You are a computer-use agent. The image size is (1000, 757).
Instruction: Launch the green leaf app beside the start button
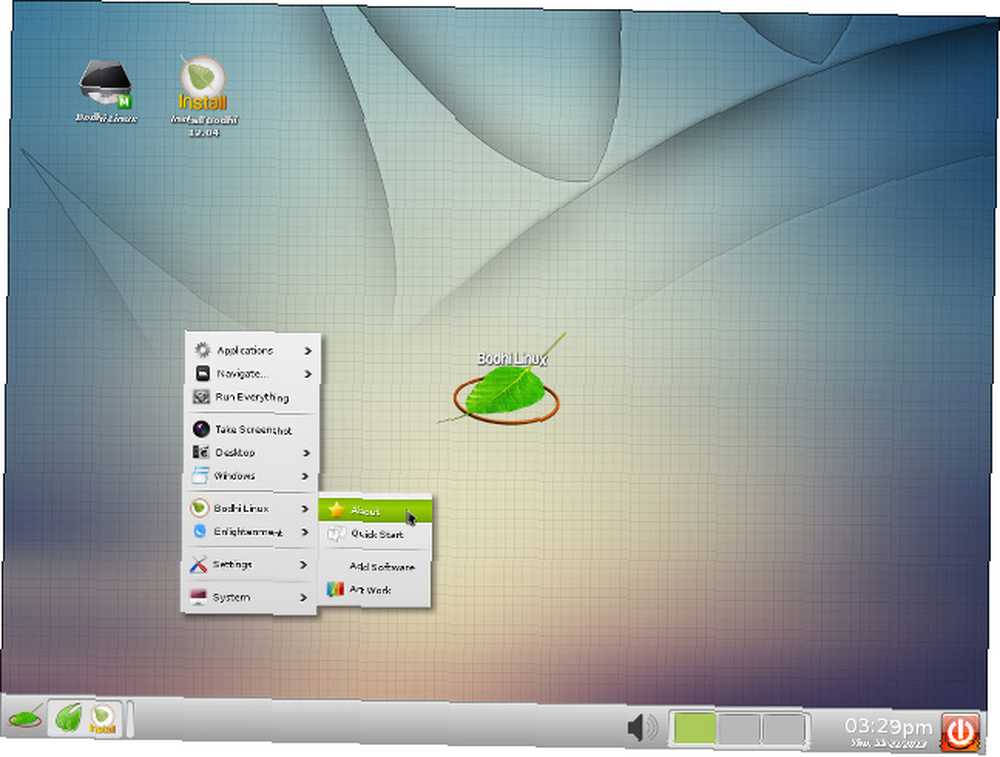click(x=68, y=719)
